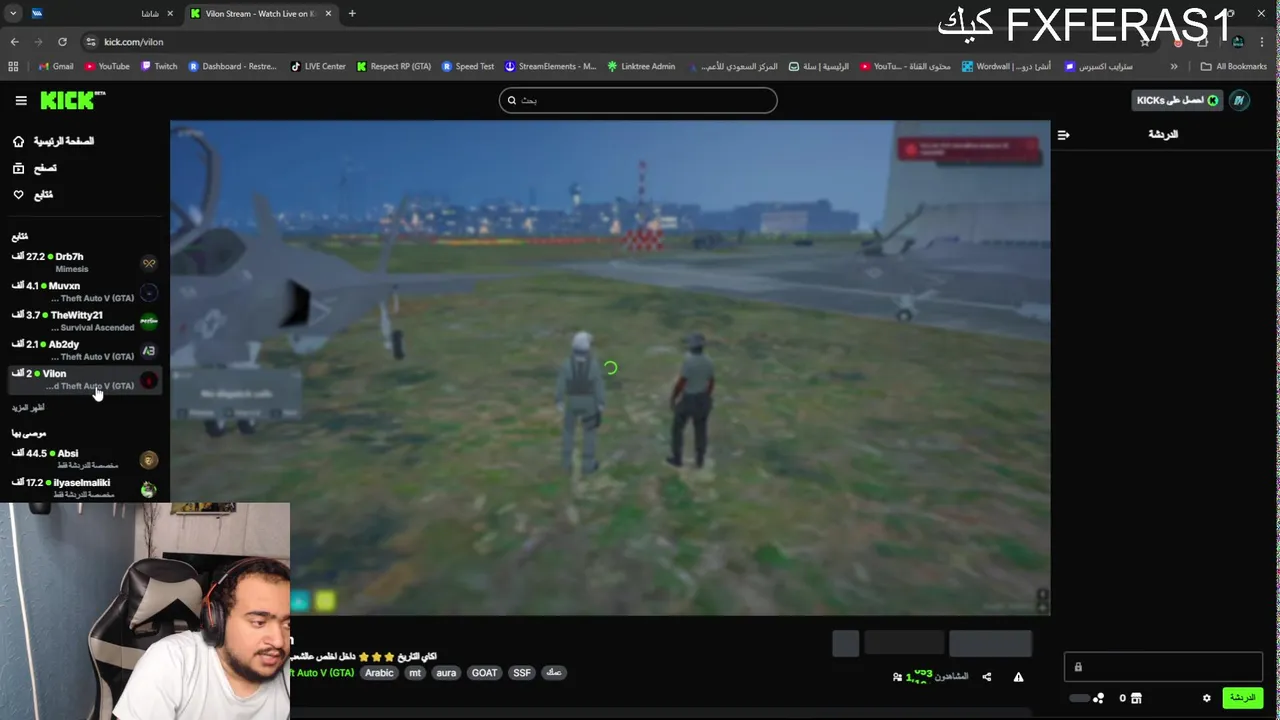
Task: Click the GOAT tag
Action: click(484, 673)
